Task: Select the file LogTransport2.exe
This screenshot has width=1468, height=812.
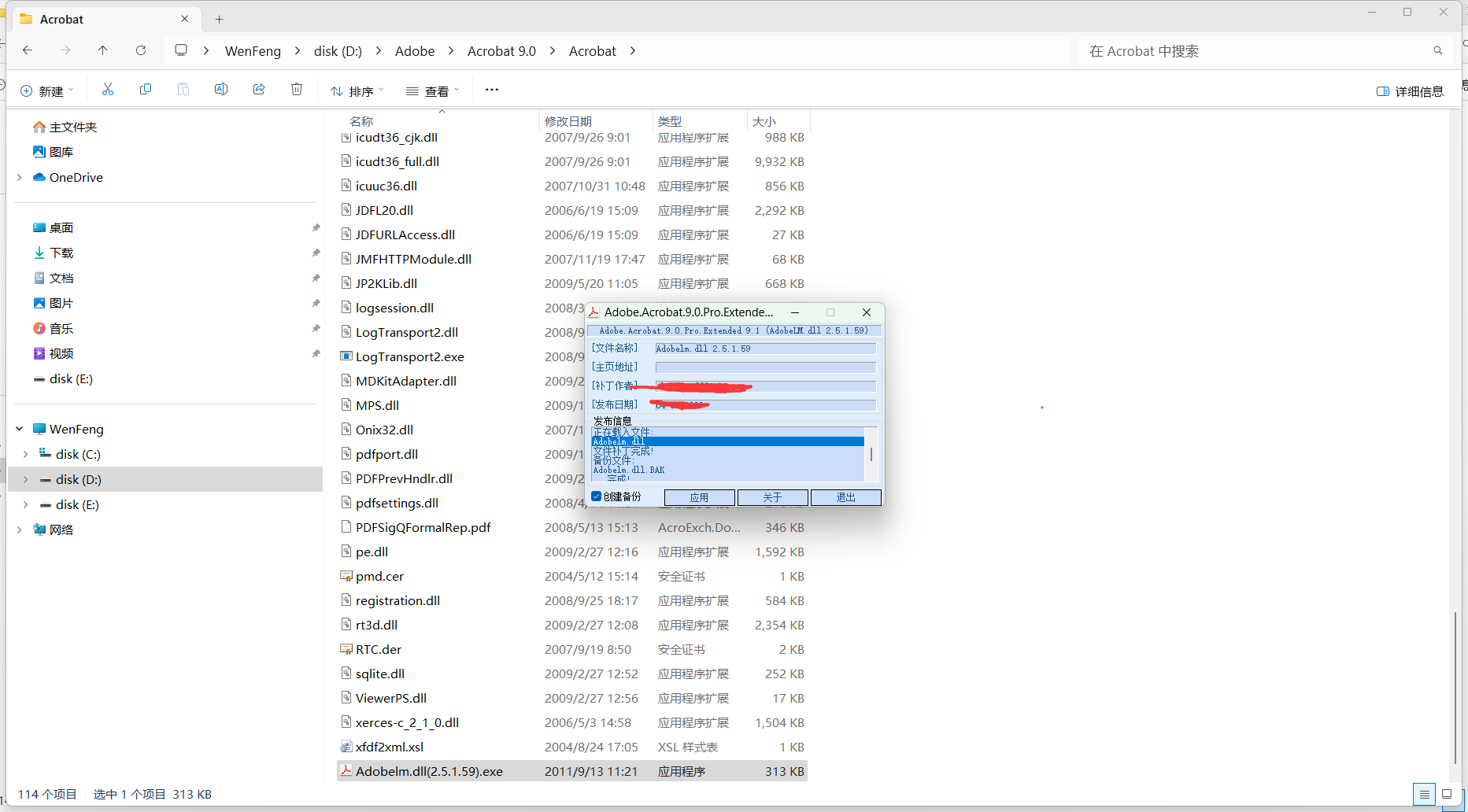Action: 410,356
